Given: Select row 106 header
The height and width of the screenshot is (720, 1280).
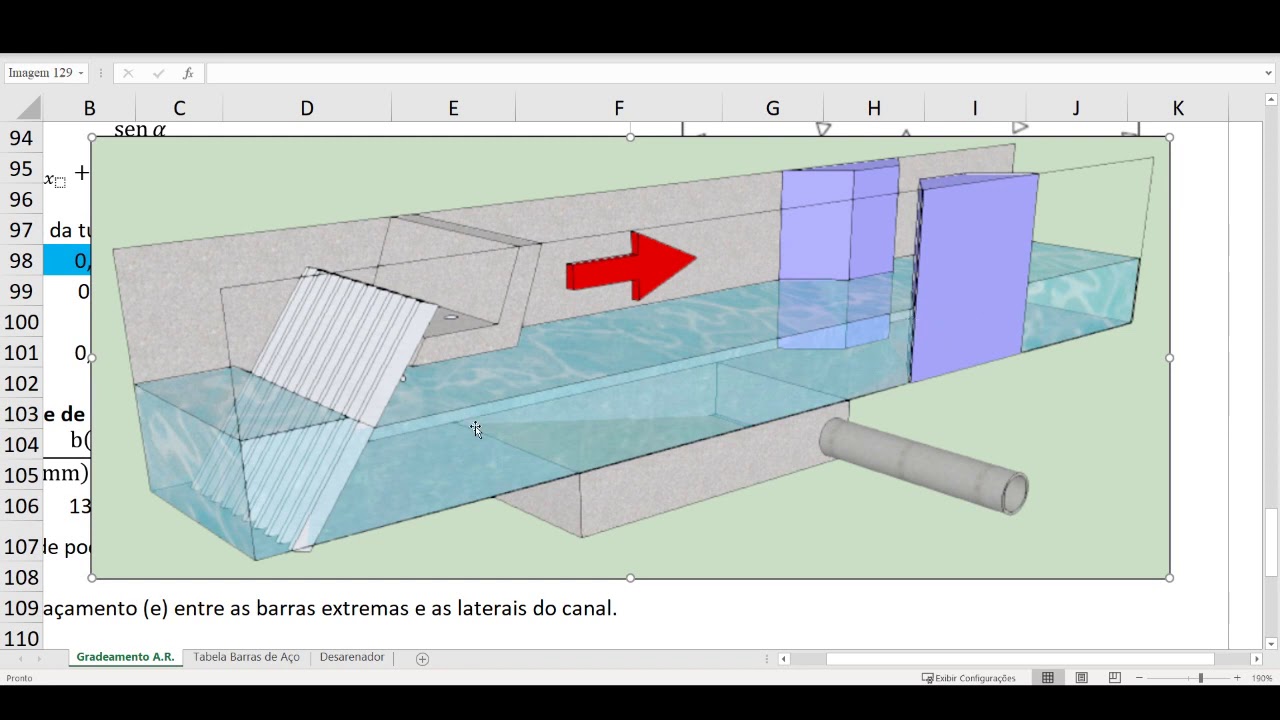Looking at the screenshot, I should (21, 506).
